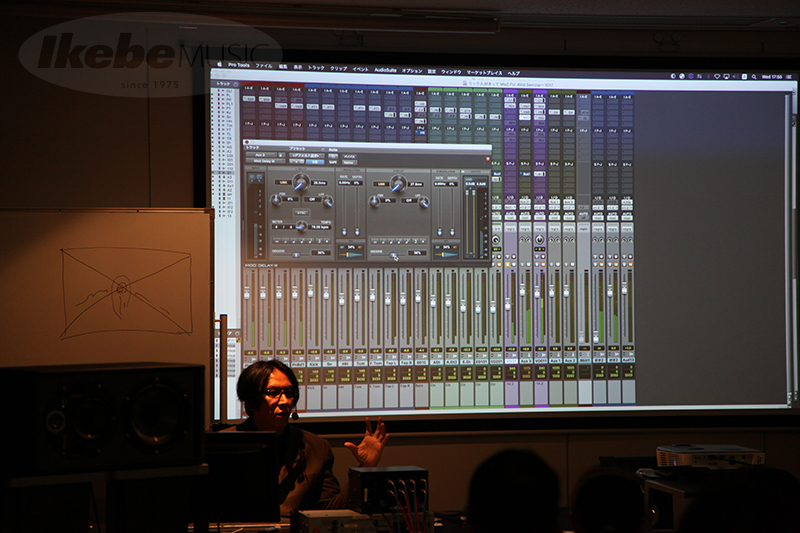
Task: Toggle the SYNC button in Mod Delay
Action: click(301, 213)
